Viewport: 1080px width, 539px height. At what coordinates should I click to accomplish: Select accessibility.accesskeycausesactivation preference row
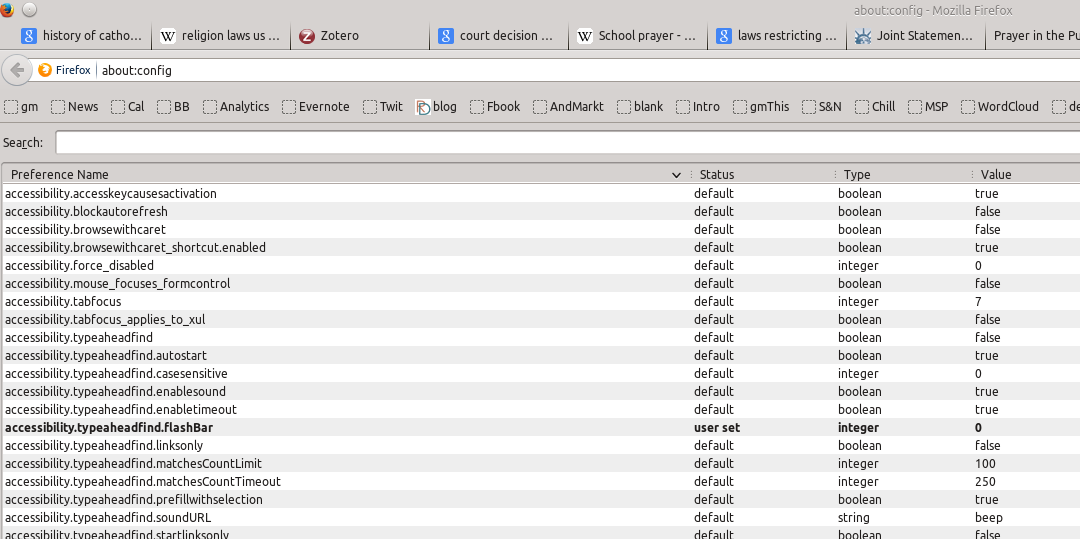pos(541,193)
